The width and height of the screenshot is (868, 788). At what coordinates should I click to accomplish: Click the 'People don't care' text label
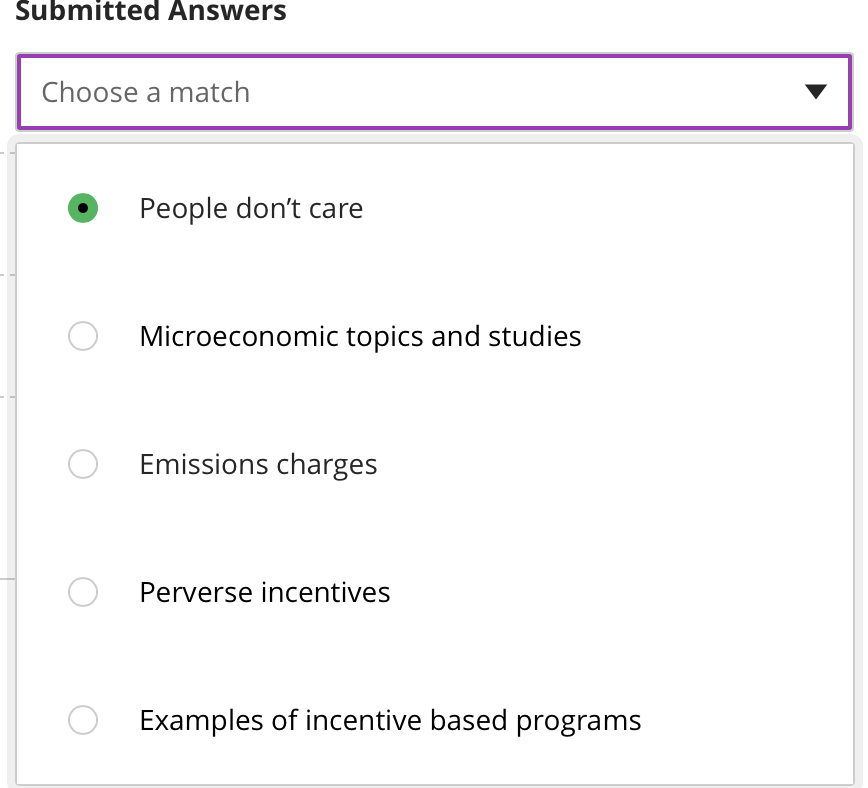tap(251, 208)
